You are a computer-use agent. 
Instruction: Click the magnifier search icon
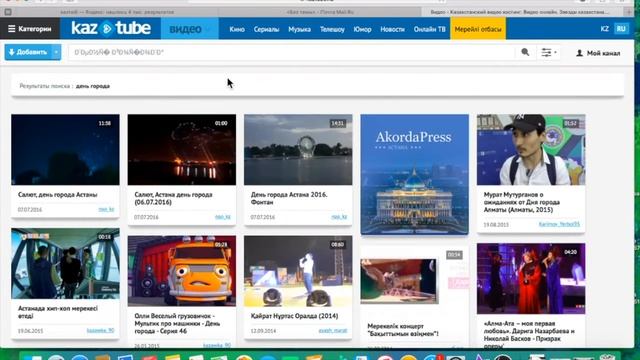point(525,52)
